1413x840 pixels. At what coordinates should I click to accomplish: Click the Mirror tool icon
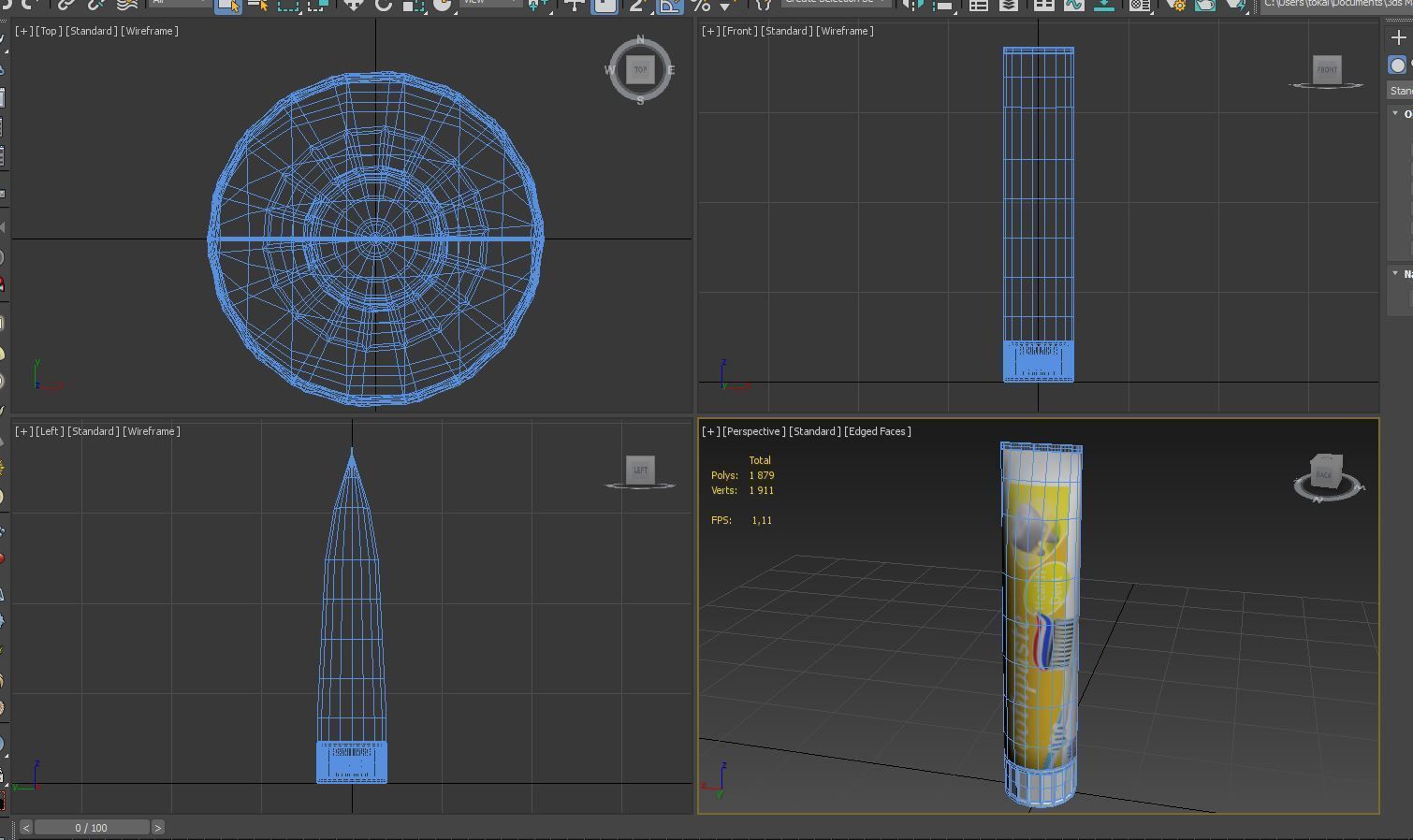tap(913, 5)
